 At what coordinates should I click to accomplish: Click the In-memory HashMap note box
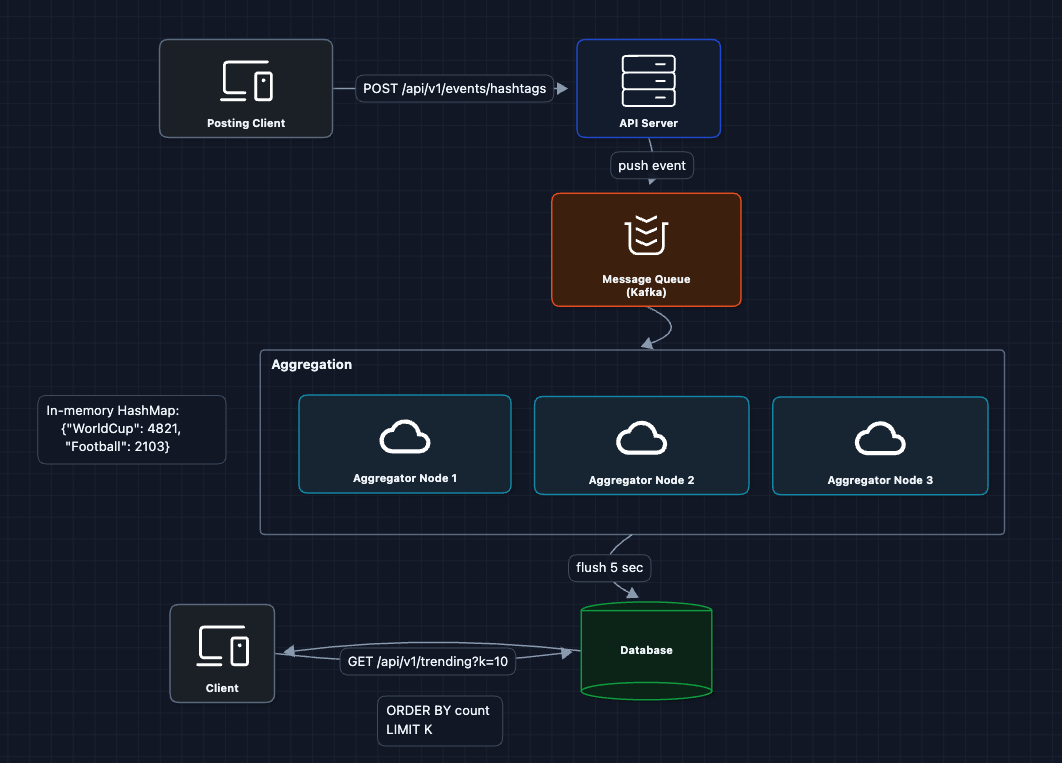pyautogui.click(x=131, y=429)
